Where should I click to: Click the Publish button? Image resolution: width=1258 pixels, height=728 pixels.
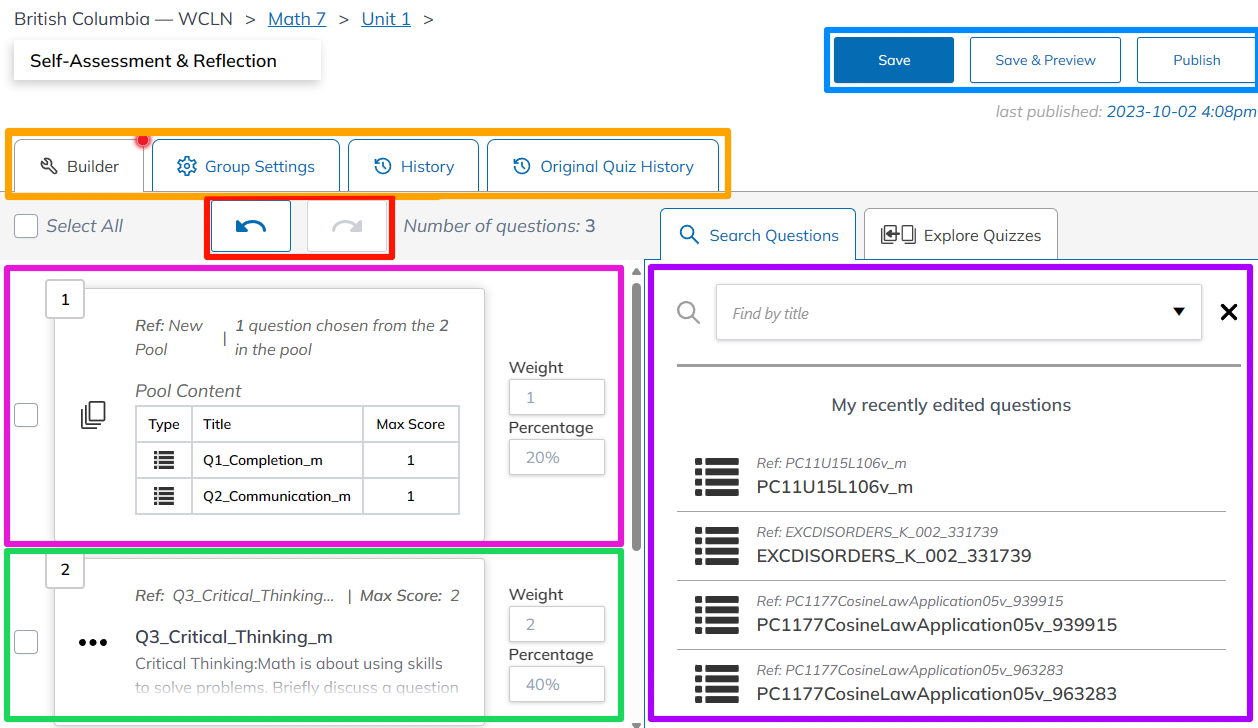click(x=1198, y=59)
